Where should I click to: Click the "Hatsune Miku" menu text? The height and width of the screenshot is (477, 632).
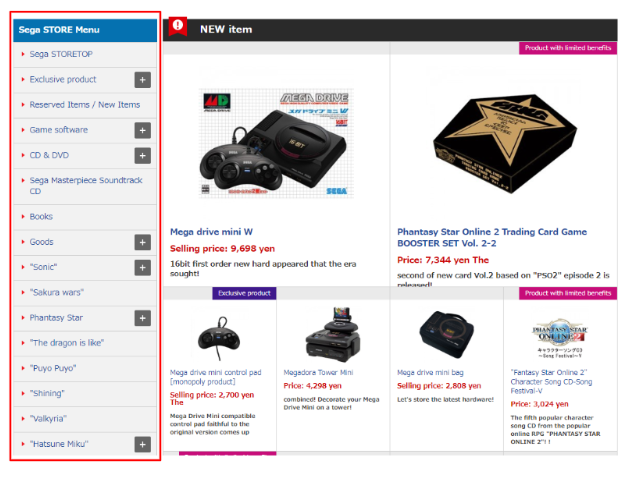tap(59, 444)
